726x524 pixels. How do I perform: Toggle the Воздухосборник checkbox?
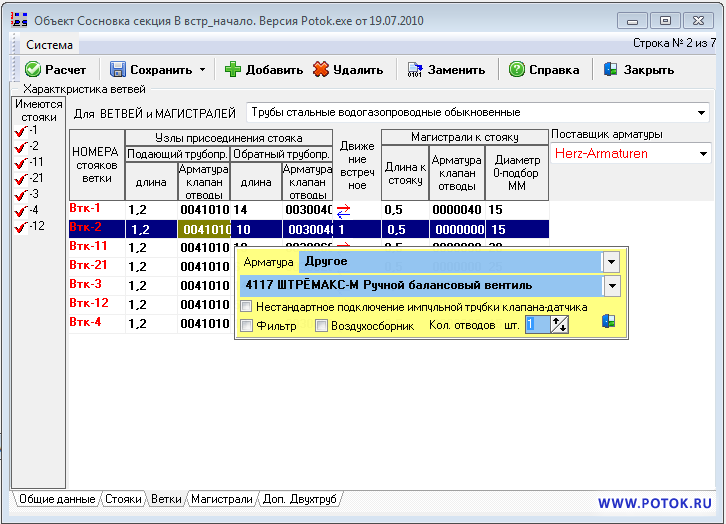(x=322, y=325)
